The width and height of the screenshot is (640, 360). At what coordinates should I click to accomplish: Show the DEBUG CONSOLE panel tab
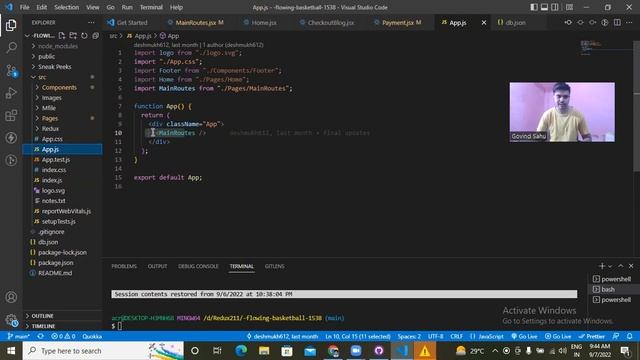pyautogui.click(x=198, y=266)
